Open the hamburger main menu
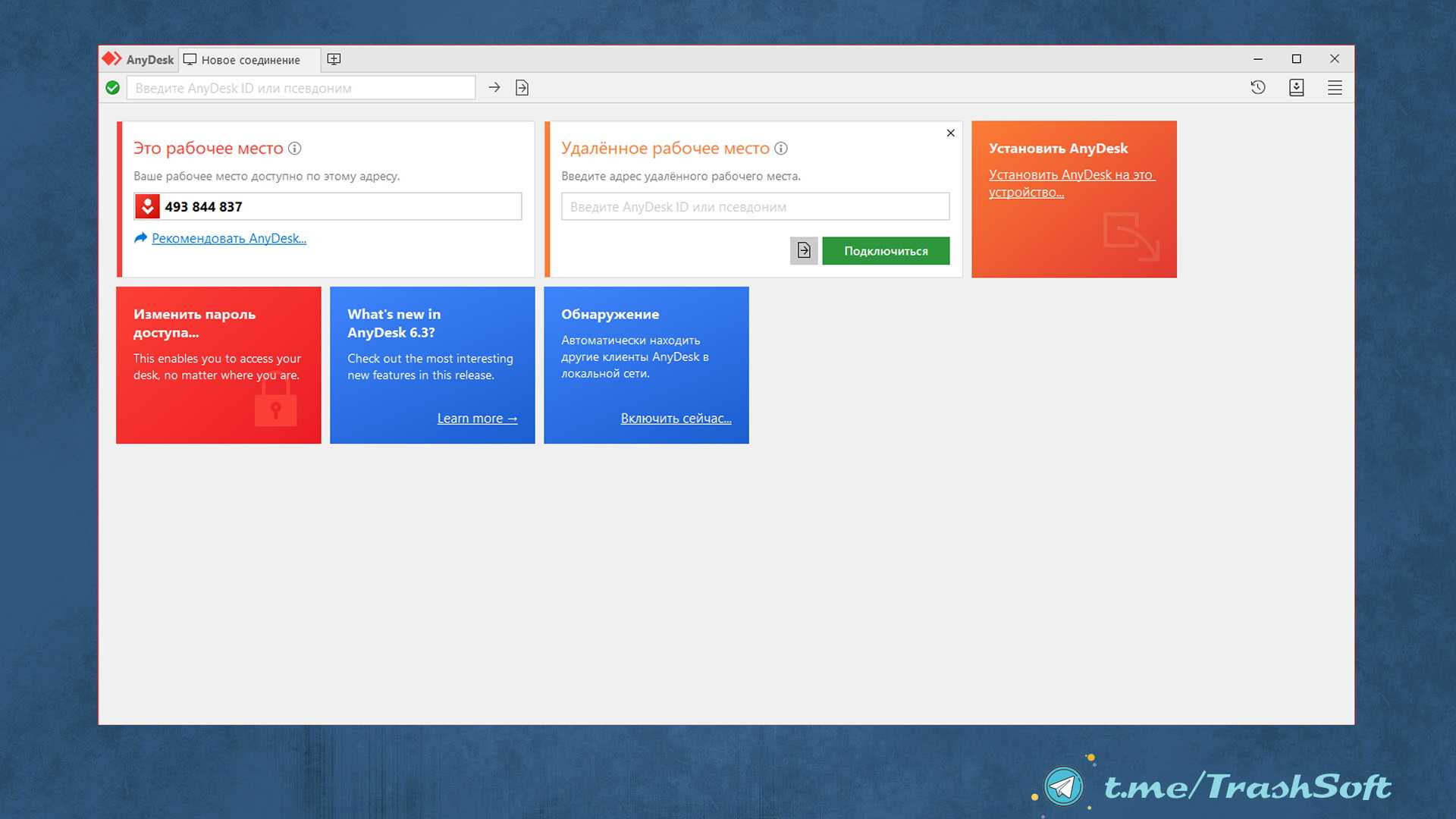 1335,88
